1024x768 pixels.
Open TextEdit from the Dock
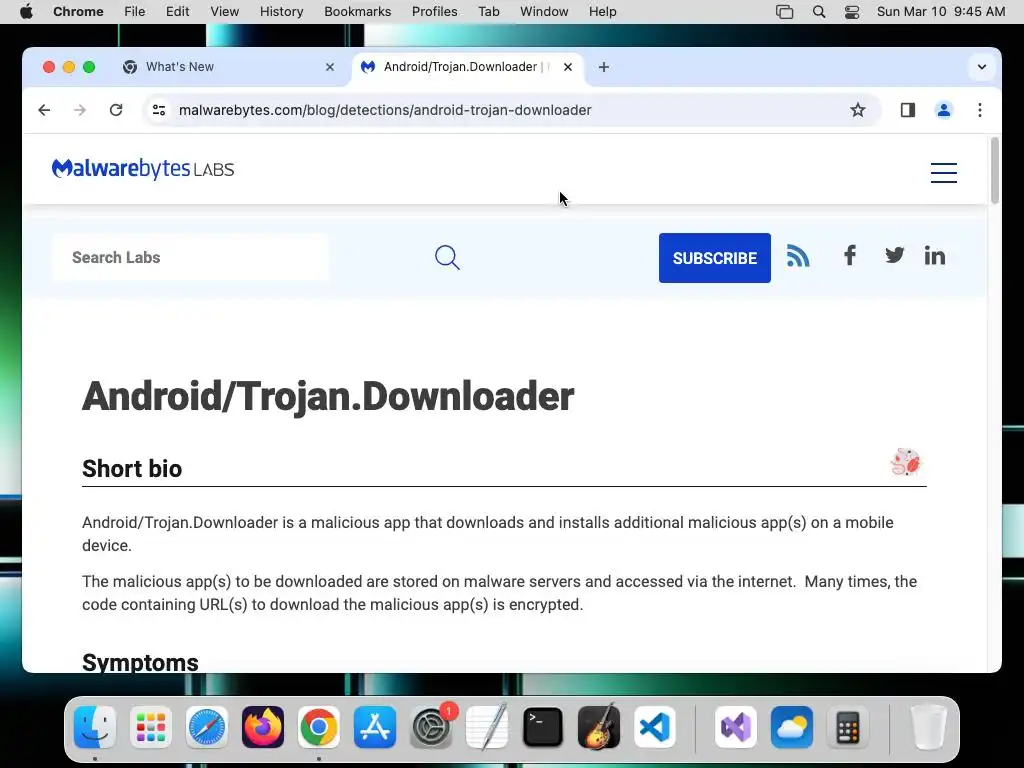pyautogui.click(x=487, y=727)
